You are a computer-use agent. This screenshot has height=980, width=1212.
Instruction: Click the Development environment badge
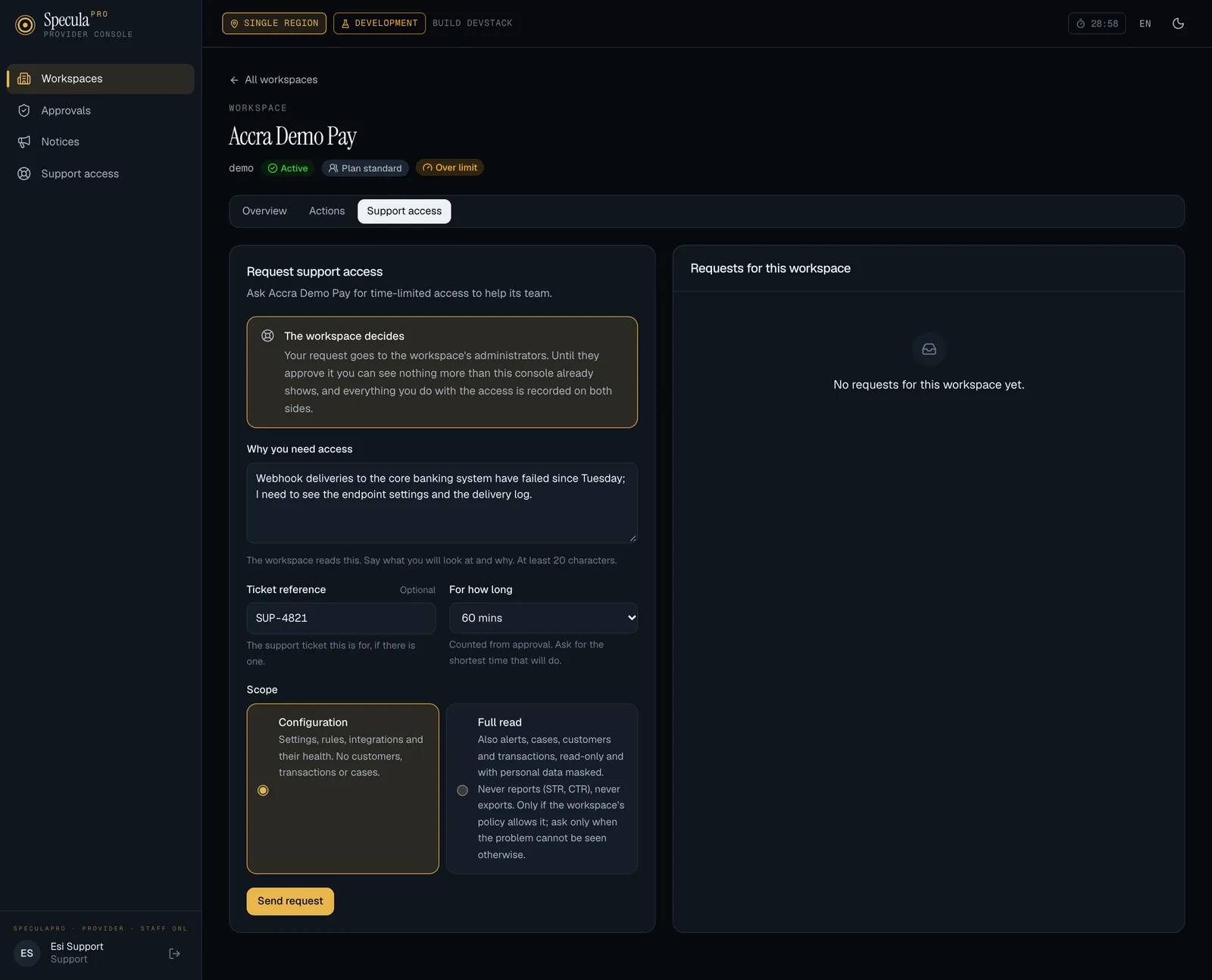[x=379, y=23]
